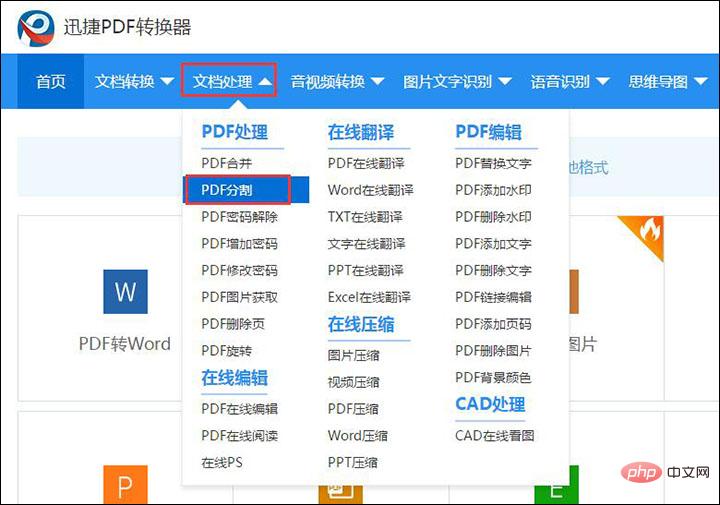
Task: Open PDF添加页码
Action: tap(493, 324)
